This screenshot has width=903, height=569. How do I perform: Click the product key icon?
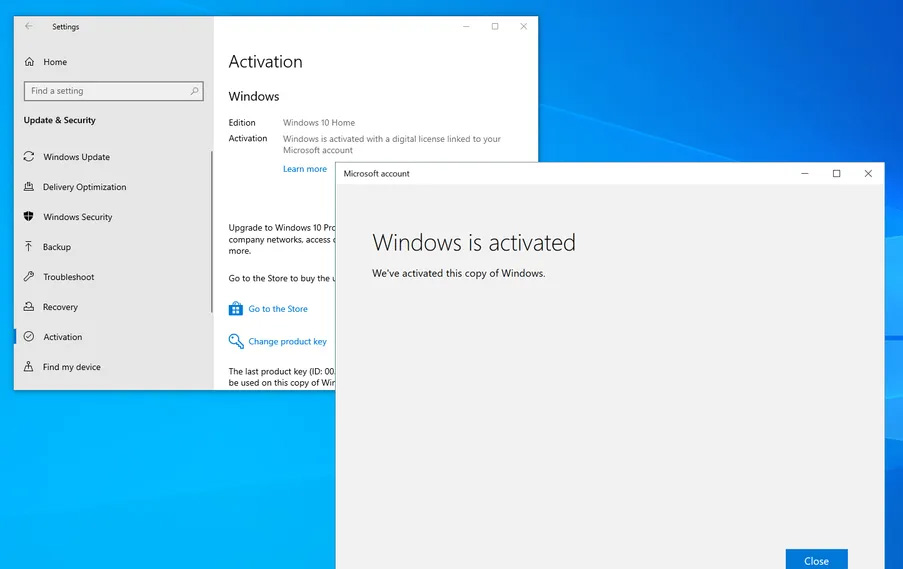236,341
